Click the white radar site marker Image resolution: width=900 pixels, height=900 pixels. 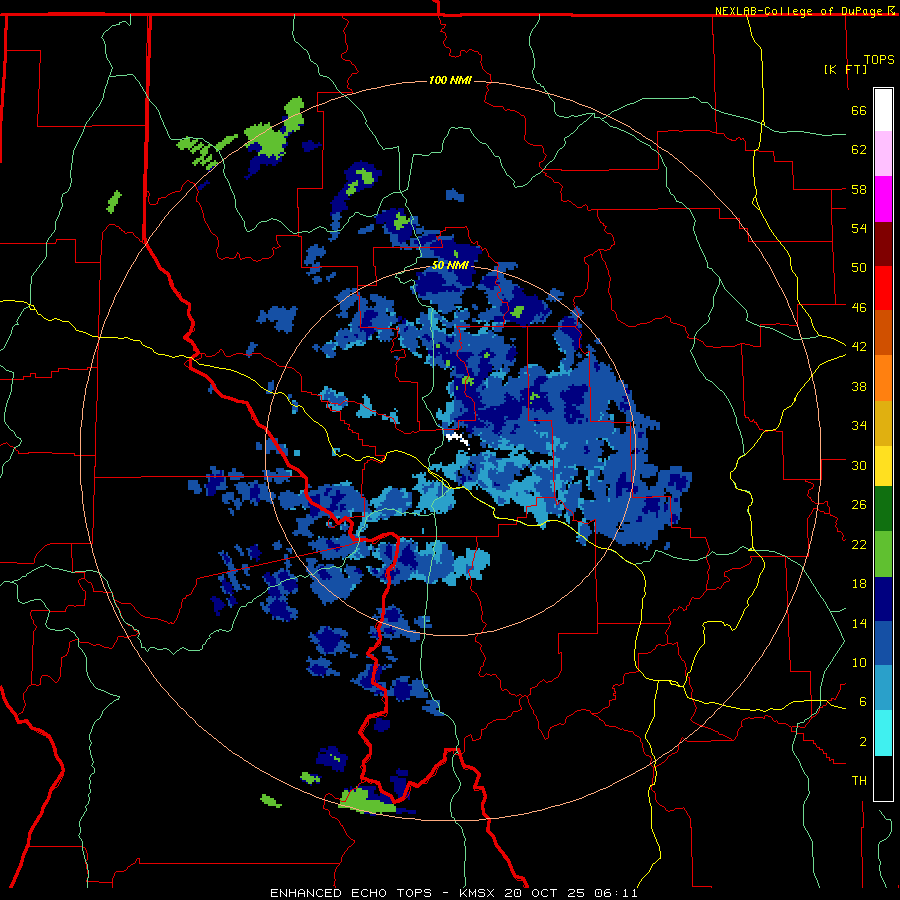pos(457,439)
